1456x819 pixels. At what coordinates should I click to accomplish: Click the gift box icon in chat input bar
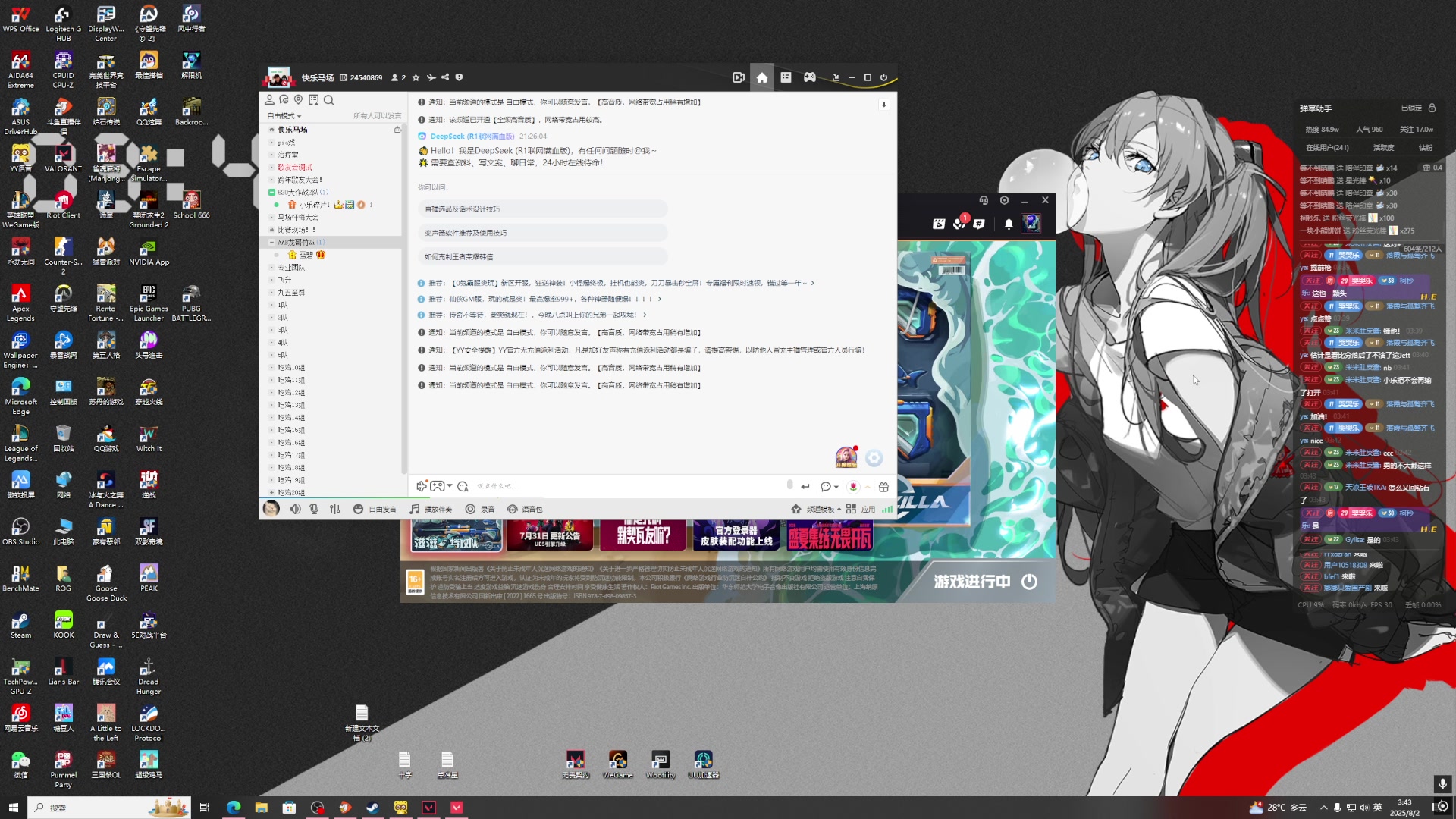883,487
